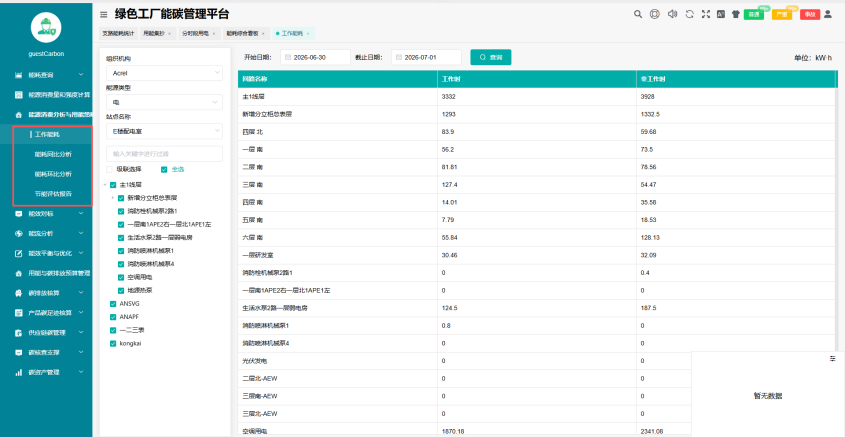This screenshot has width=845, height=437.
Task: Open table settings sliders icon
Action: [x=833, y=358]
